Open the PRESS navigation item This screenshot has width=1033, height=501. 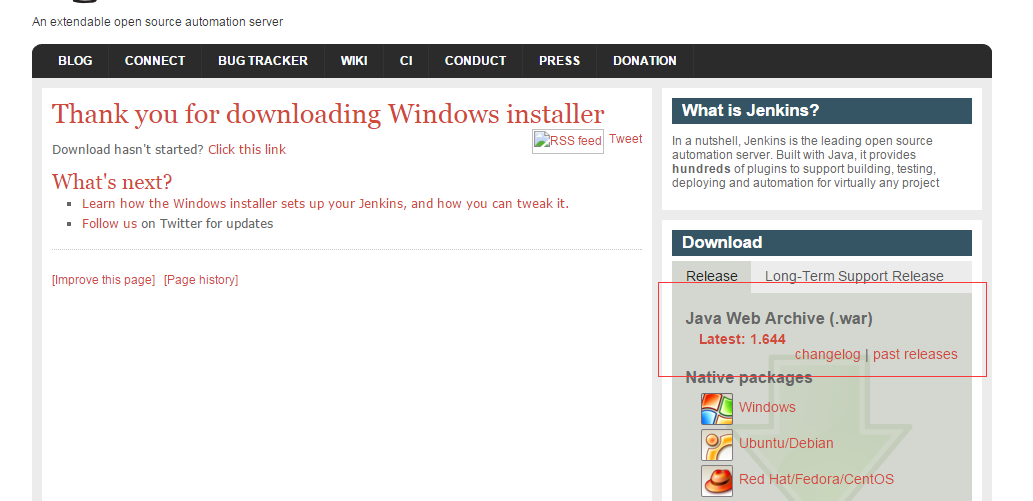click(559, 61)
